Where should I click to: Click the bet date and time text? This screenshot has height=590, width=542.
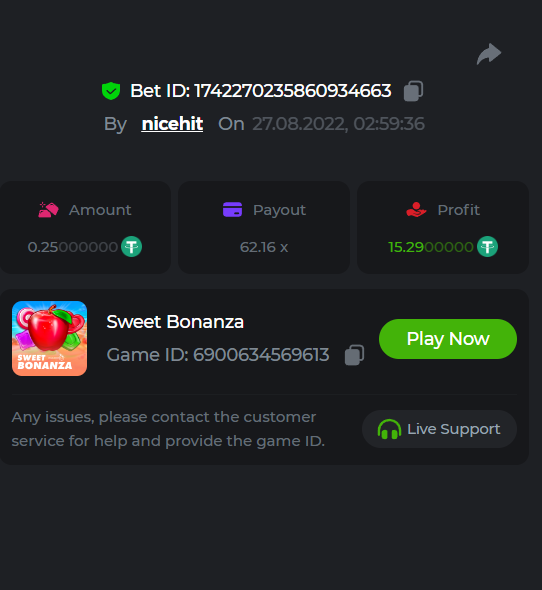(338, 124)
